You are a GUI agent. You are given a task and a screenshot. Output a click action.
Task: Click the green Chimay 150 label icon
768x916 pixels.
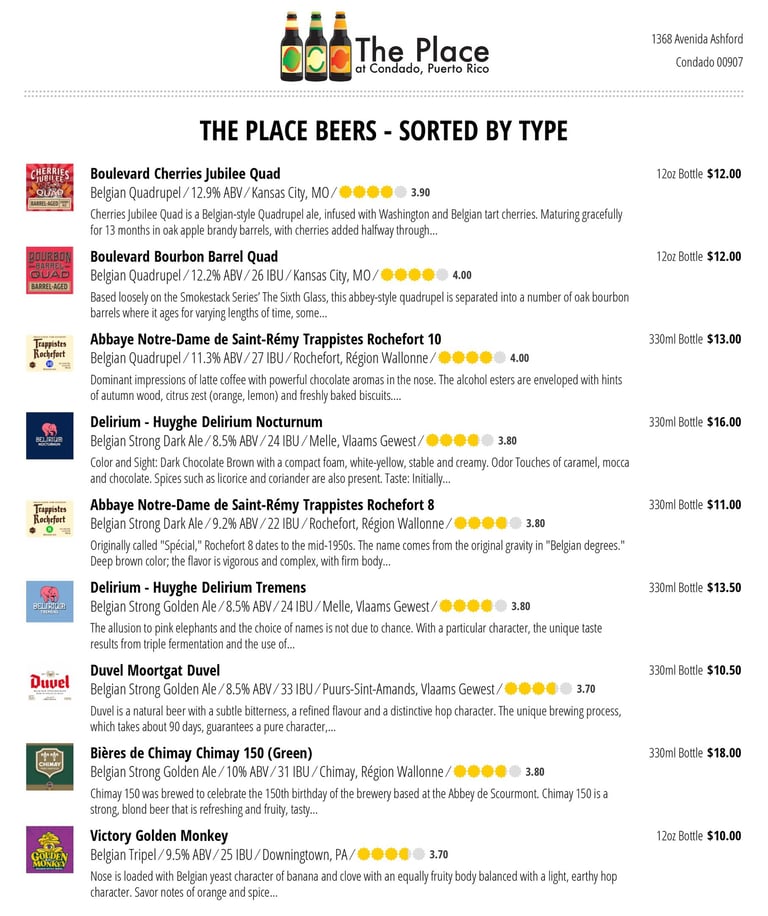point(49,767)
